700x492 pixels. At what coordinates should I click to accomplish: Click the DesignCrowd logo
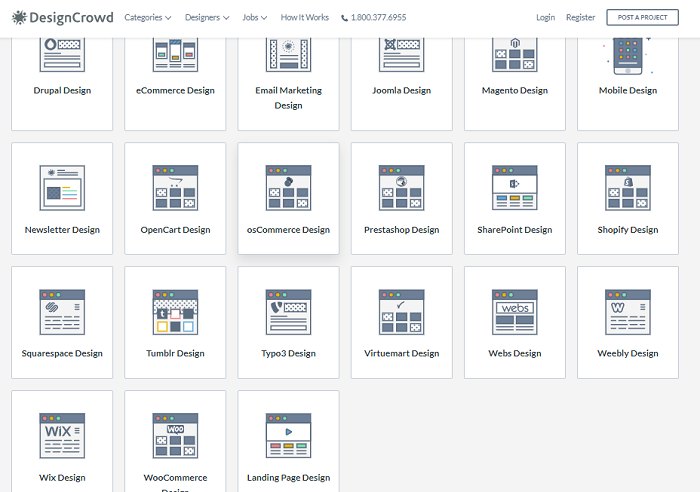(62, 17)
